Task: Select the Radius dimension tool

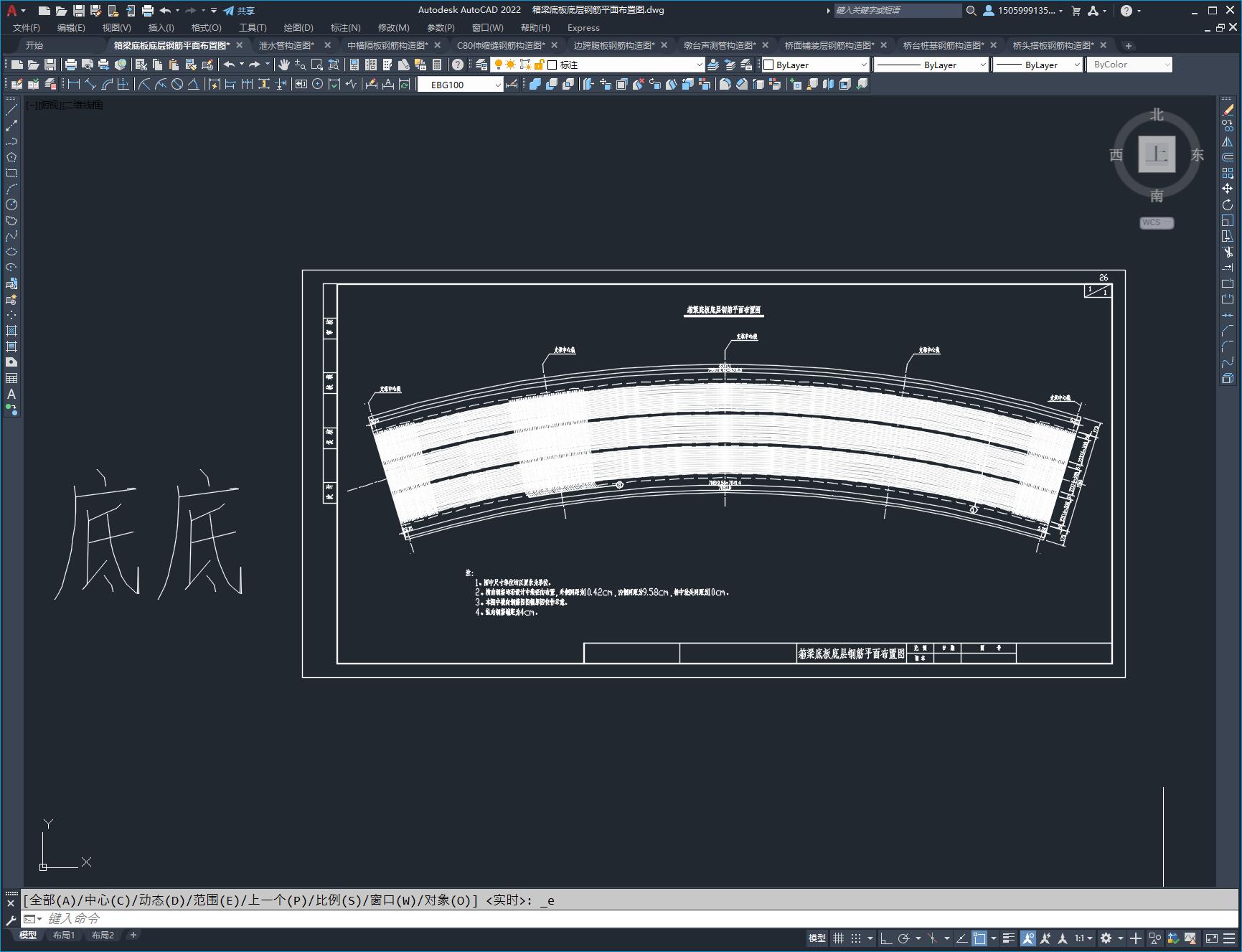Action: 144,84
